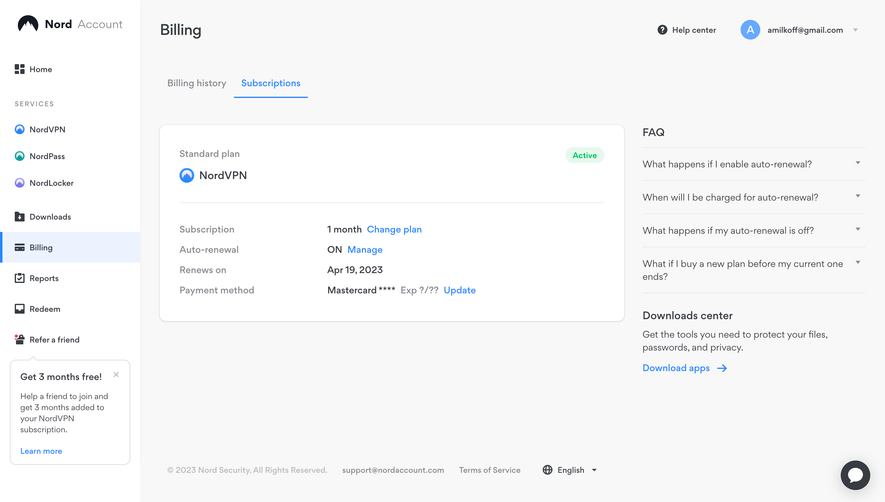Screen dimensions: 885x502
Task: Click the Redeem icon in sidebar
Action: point(20,309)
